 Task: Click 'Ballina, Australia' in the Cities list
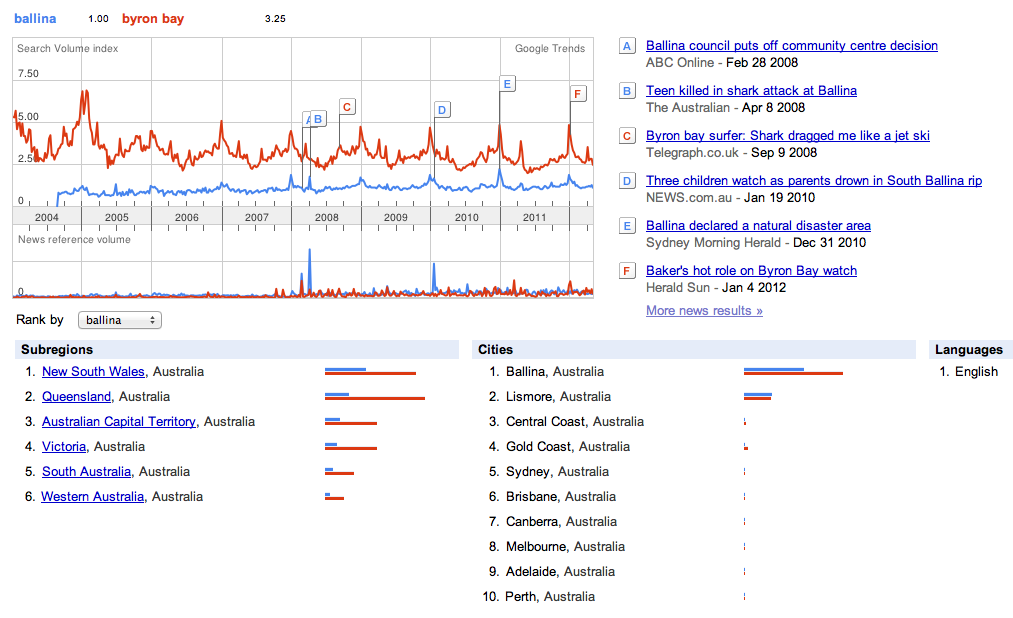[x=555, y=372]
